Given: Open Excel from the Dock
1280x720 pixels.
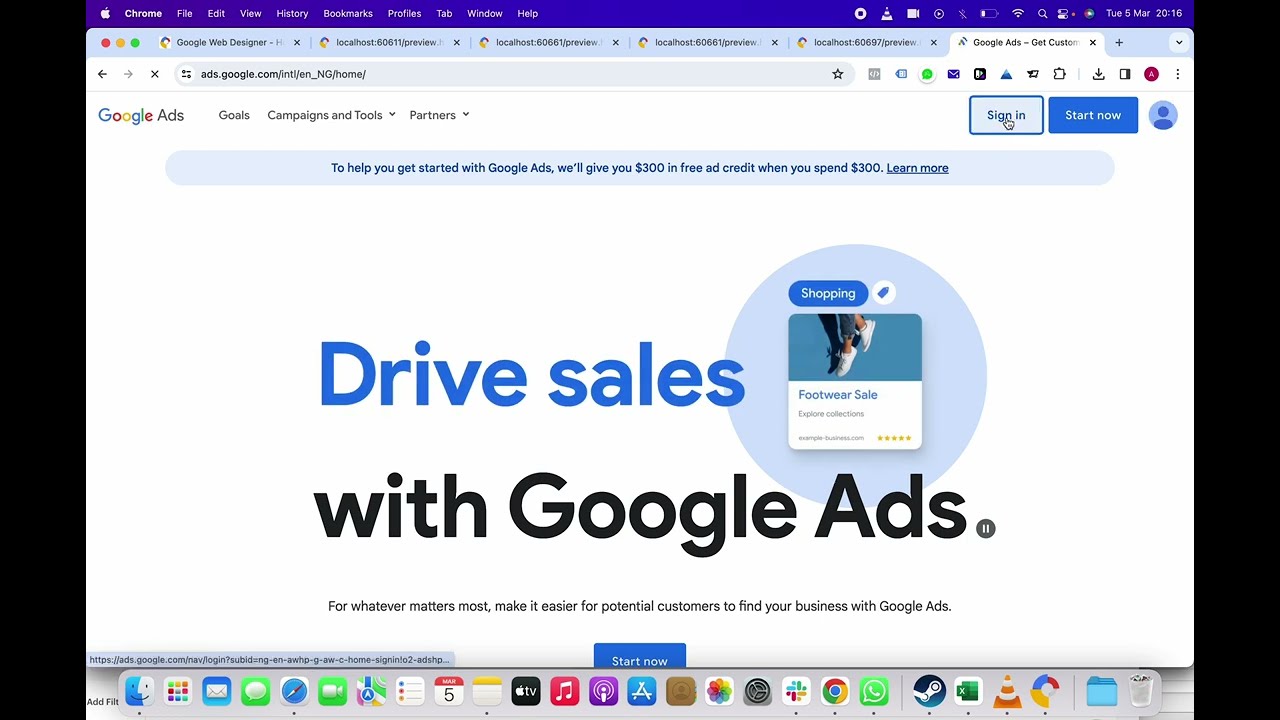Looking at the screenshot, I should click(x=967, y=691).
